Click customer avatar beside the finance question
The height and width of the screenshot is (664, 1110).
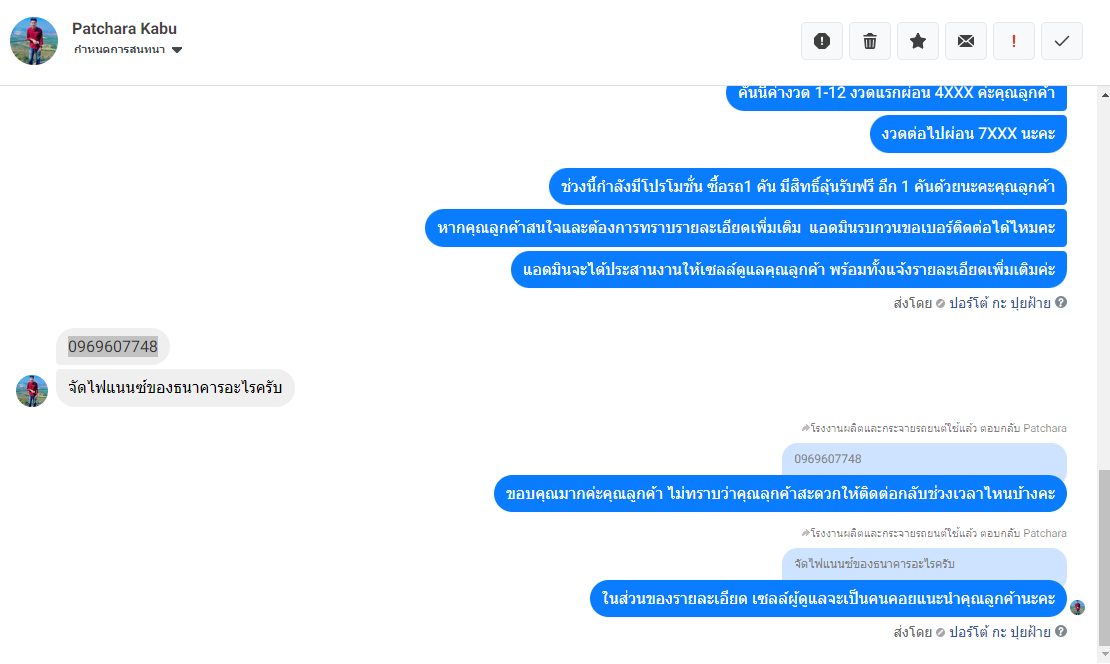click(32, 390)
